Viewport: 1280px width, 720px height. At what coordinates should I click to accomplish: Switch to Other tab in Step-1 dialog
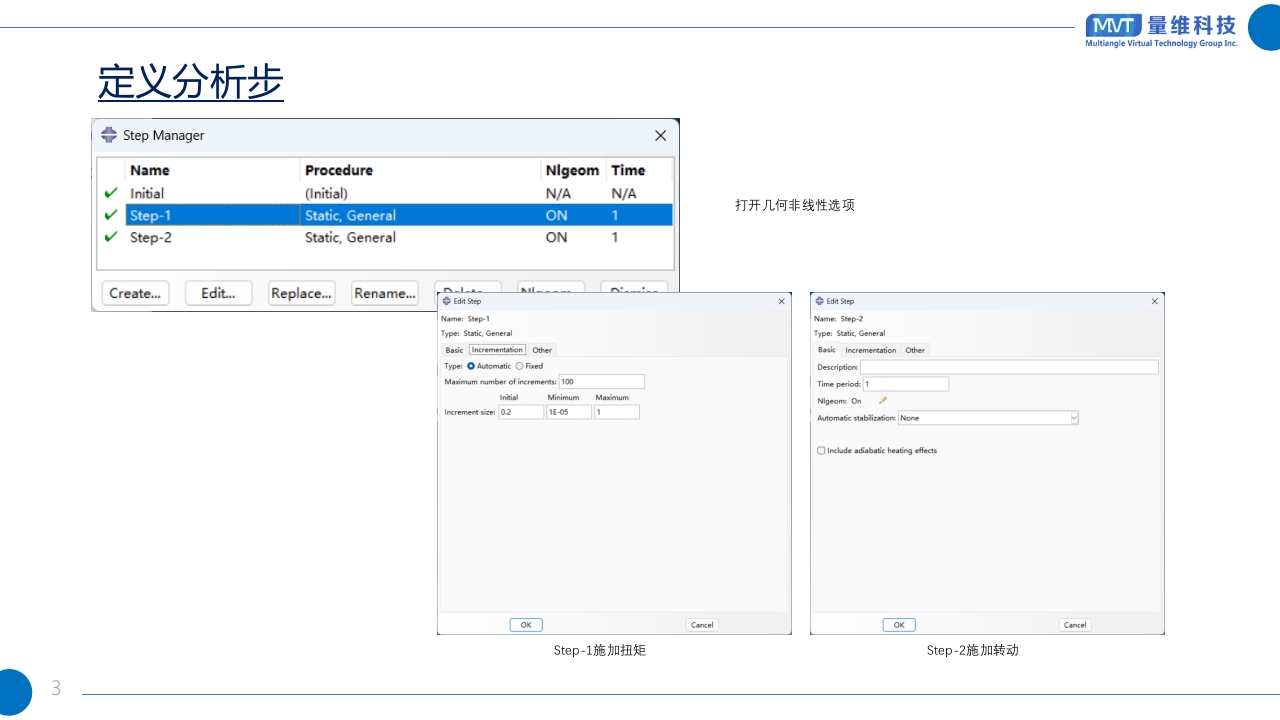(x=542, y=350)
